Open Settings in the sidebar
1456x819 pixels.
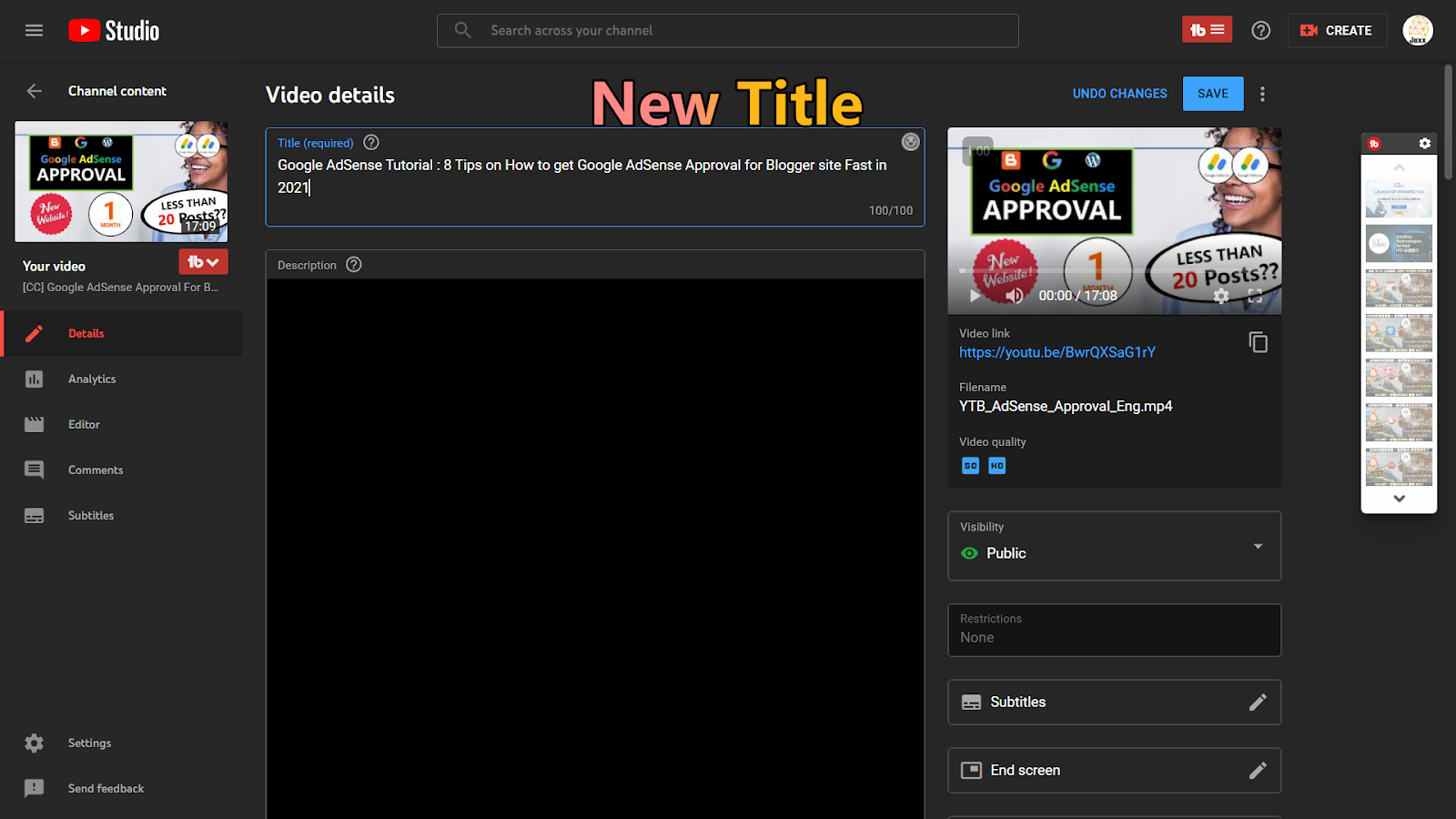(x=123, y=743)
